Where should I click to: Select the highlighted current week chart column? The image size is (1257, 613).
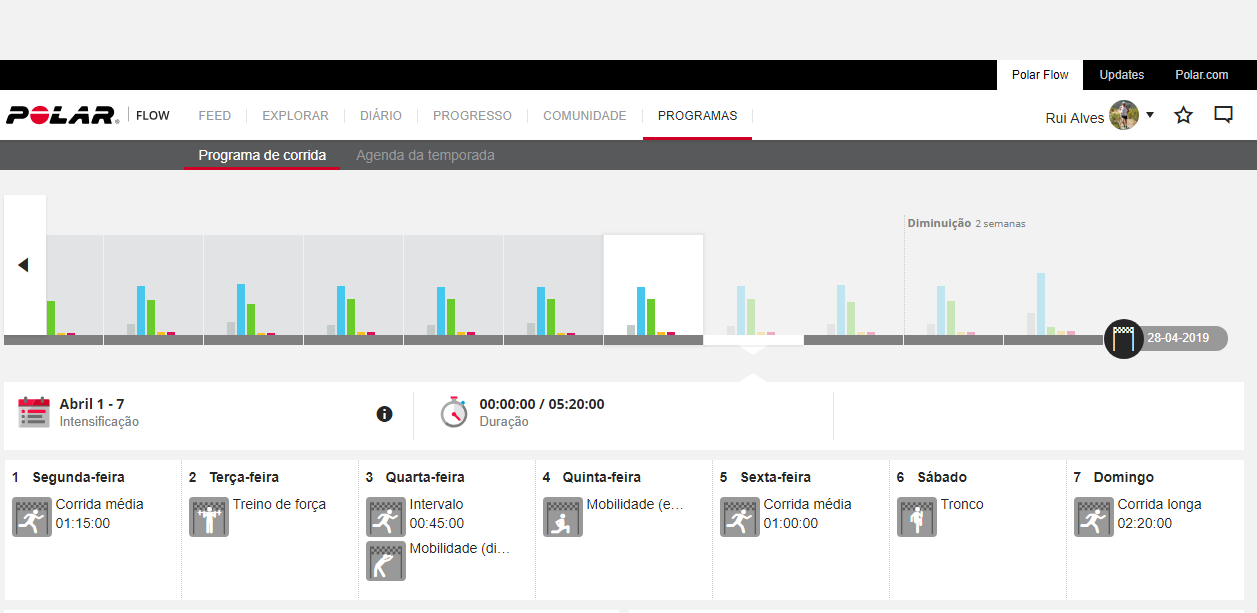pos(653,290)
